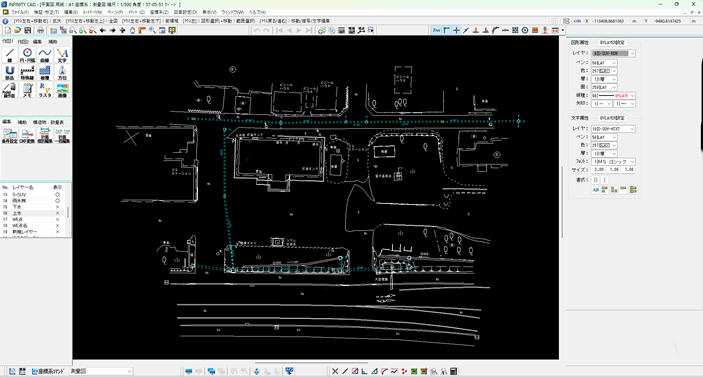Pick the 文字 text tool
Image resolution: width=703 pixels, height=377 pixels.
pos(62,55)
